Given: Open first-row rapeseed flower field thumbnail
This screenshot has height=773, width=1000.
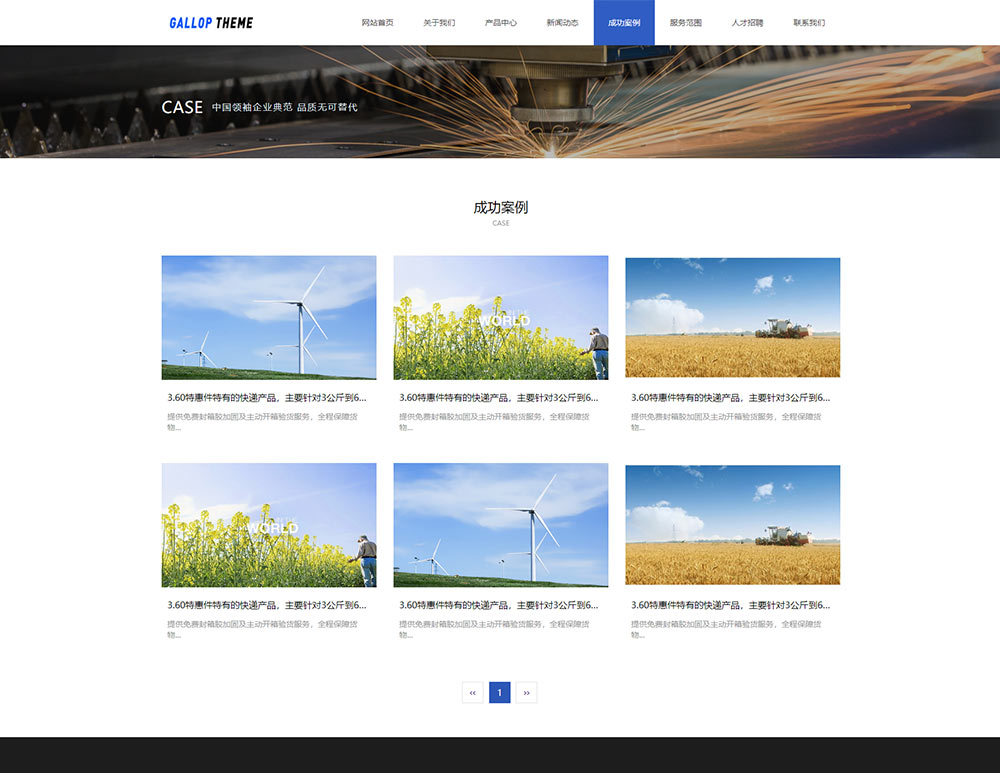Looking at the screenshot, I should [x=500, y=318].
